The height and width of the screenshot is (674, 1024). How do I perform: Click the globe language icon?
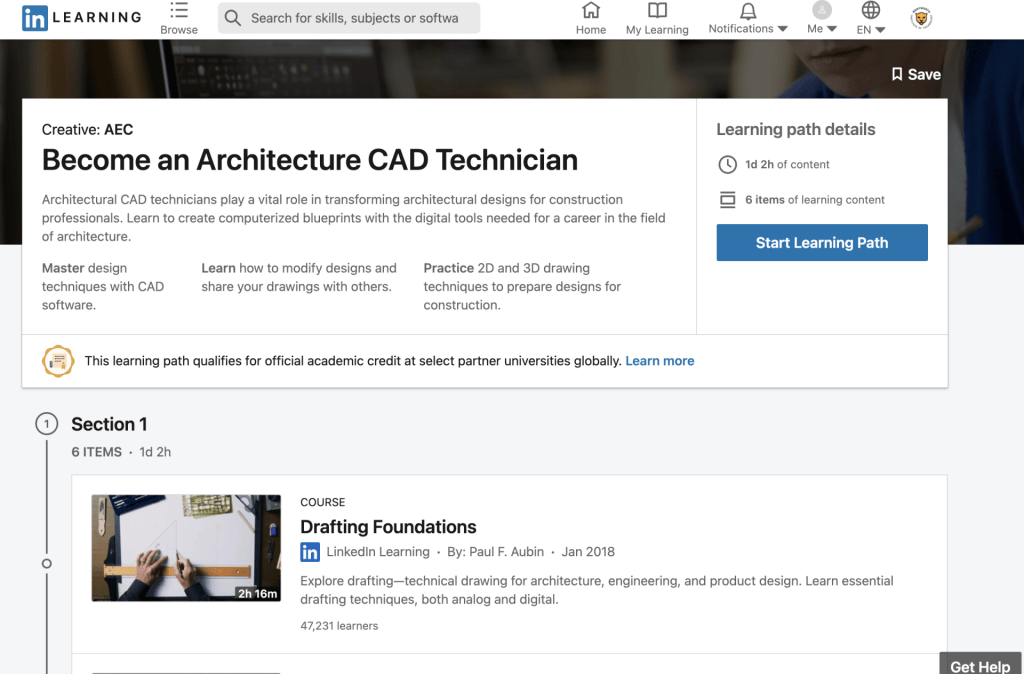(871, 10)
